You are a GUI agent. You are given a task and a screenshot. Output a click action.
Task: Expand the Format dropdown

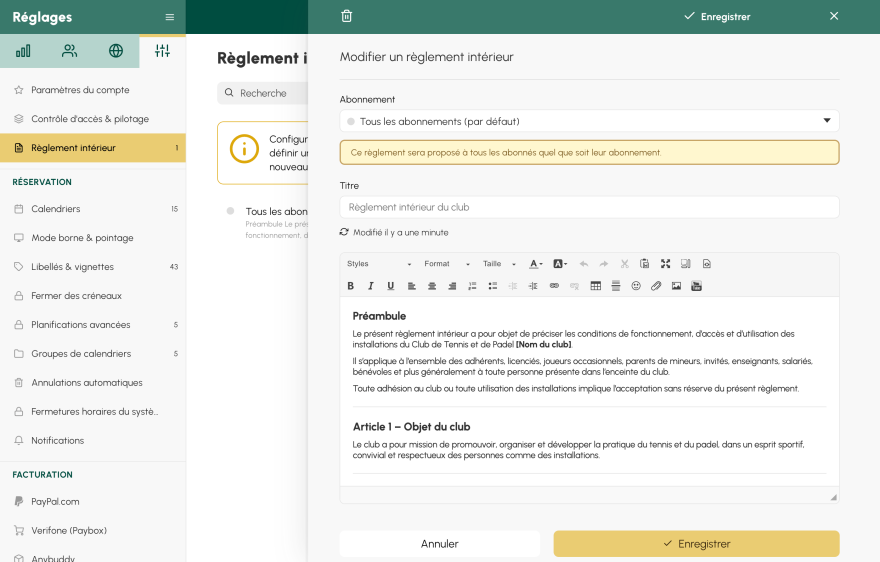[446, 264]
